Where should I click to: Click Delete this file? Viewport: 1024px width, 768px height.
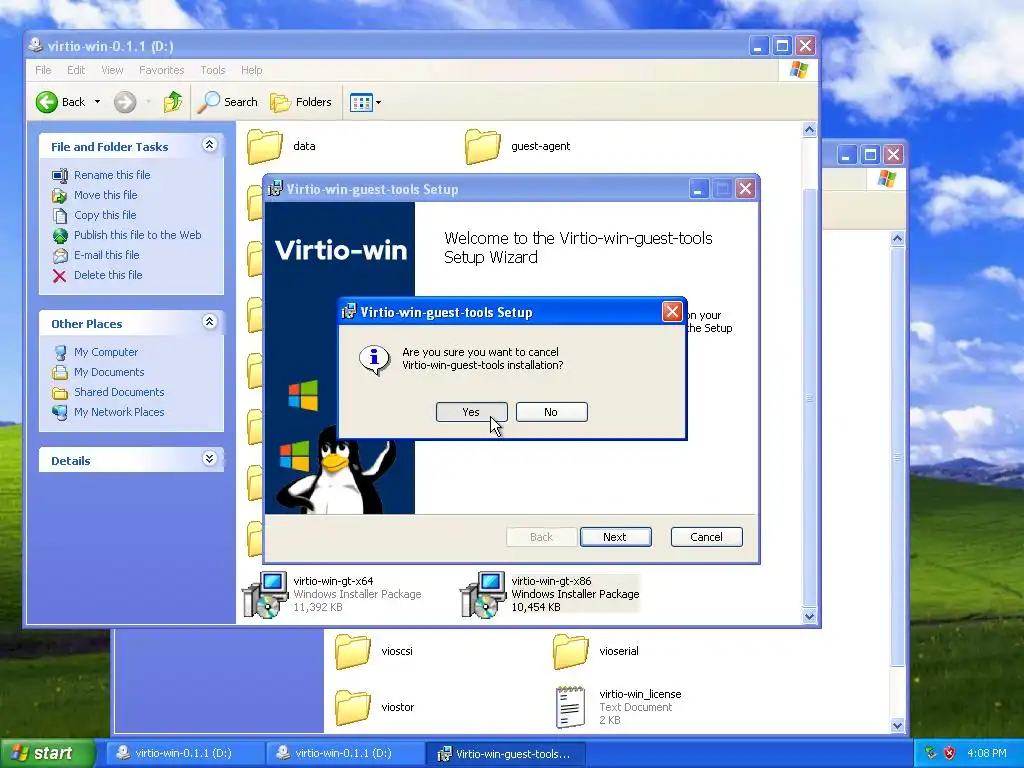(108, 275)
